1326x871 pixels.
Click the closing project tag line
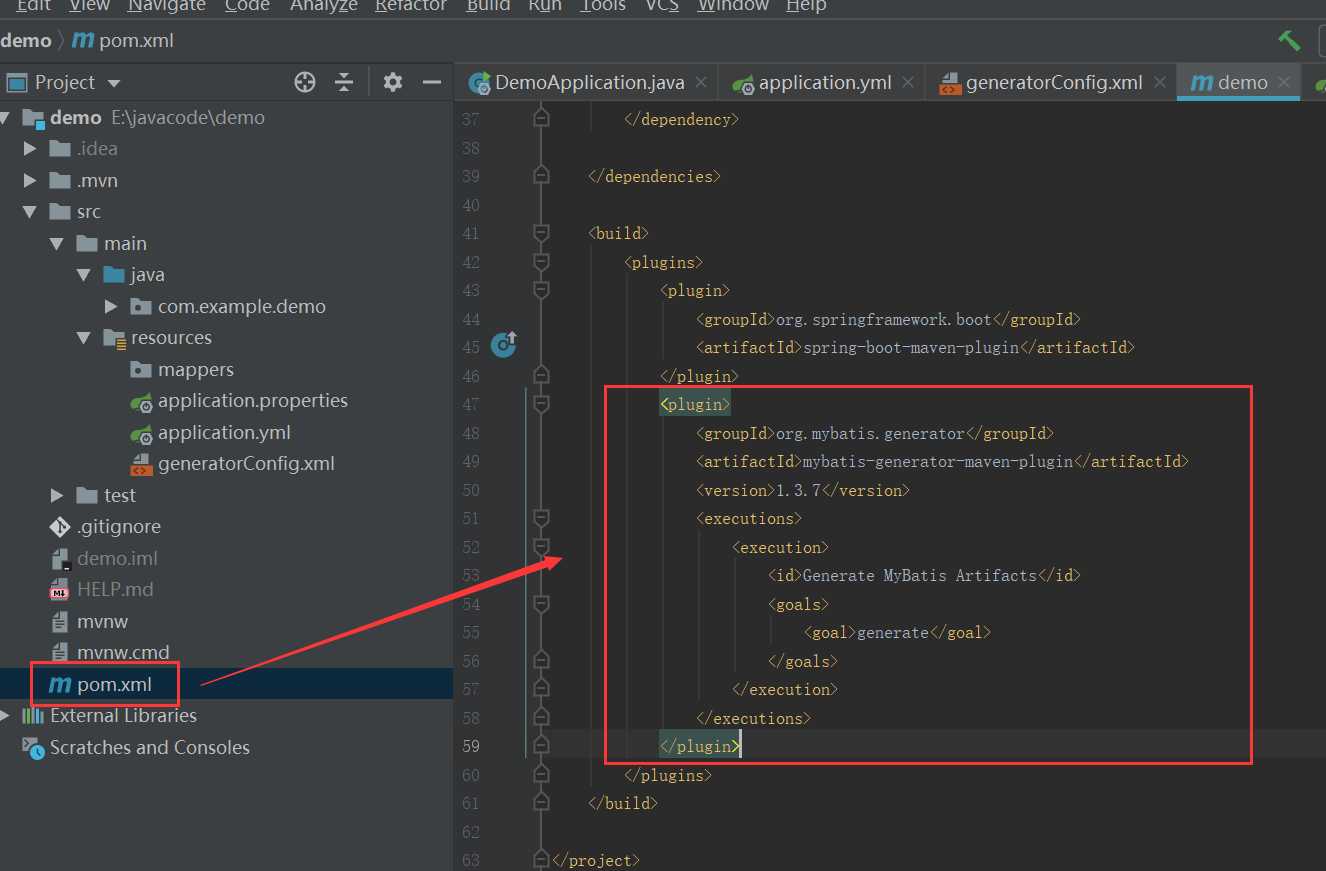point(595,860)
